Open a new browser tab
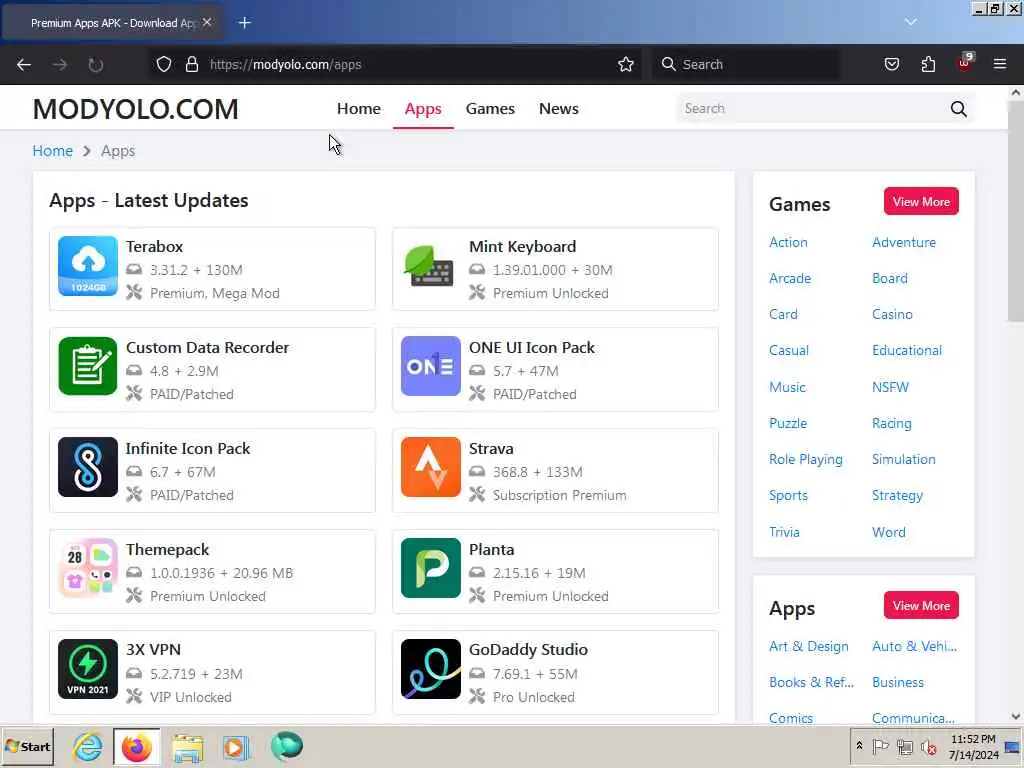The image size is (1024, 768). coord(244,23)
